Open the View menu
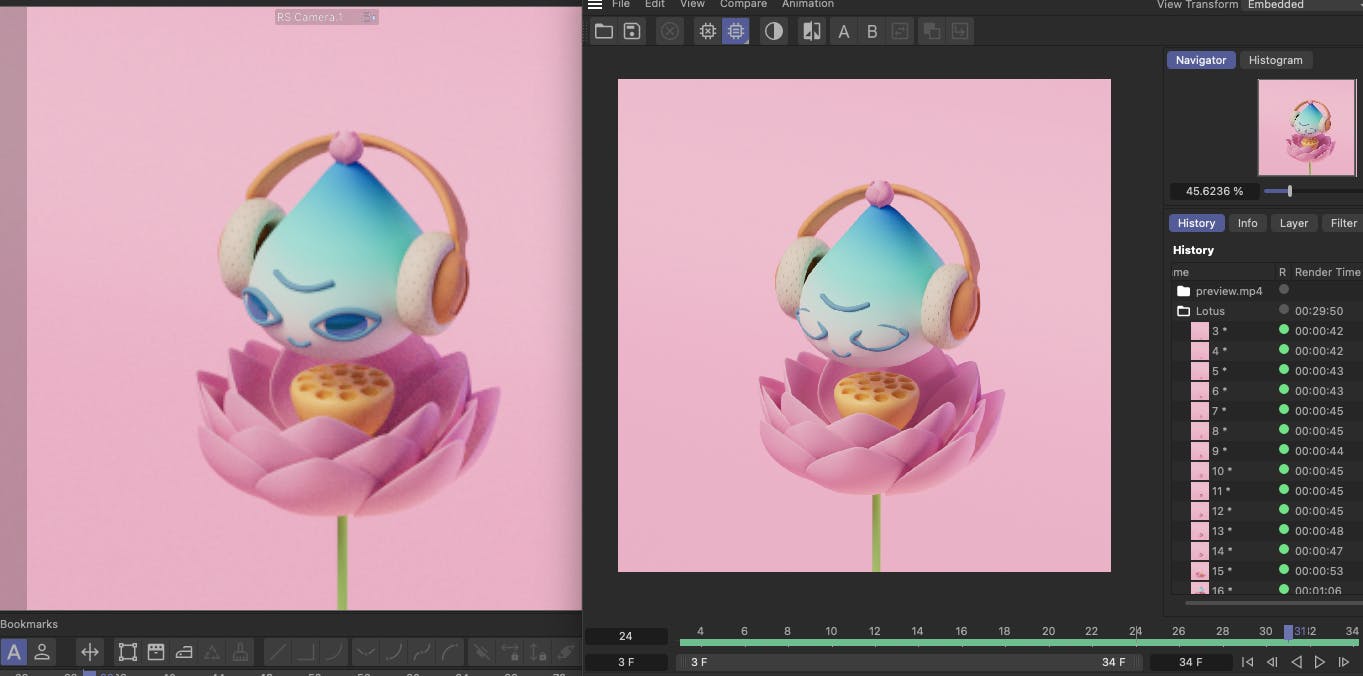 [692, 4]
